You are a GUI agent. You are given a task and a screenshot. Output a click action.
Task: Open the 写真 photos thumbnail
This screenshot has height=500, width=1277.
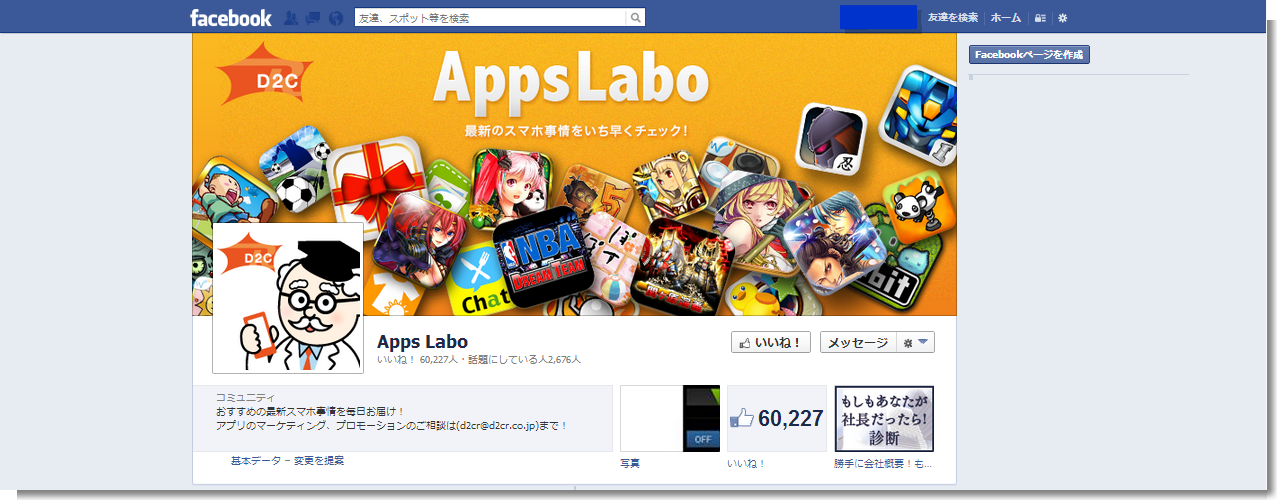[670, 418]
